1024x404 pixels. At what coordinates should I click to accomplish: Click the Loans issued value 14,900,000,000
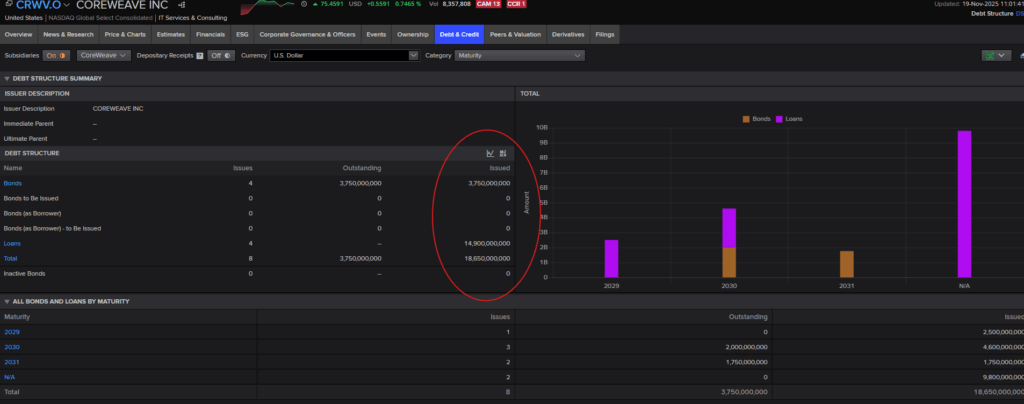487,243
